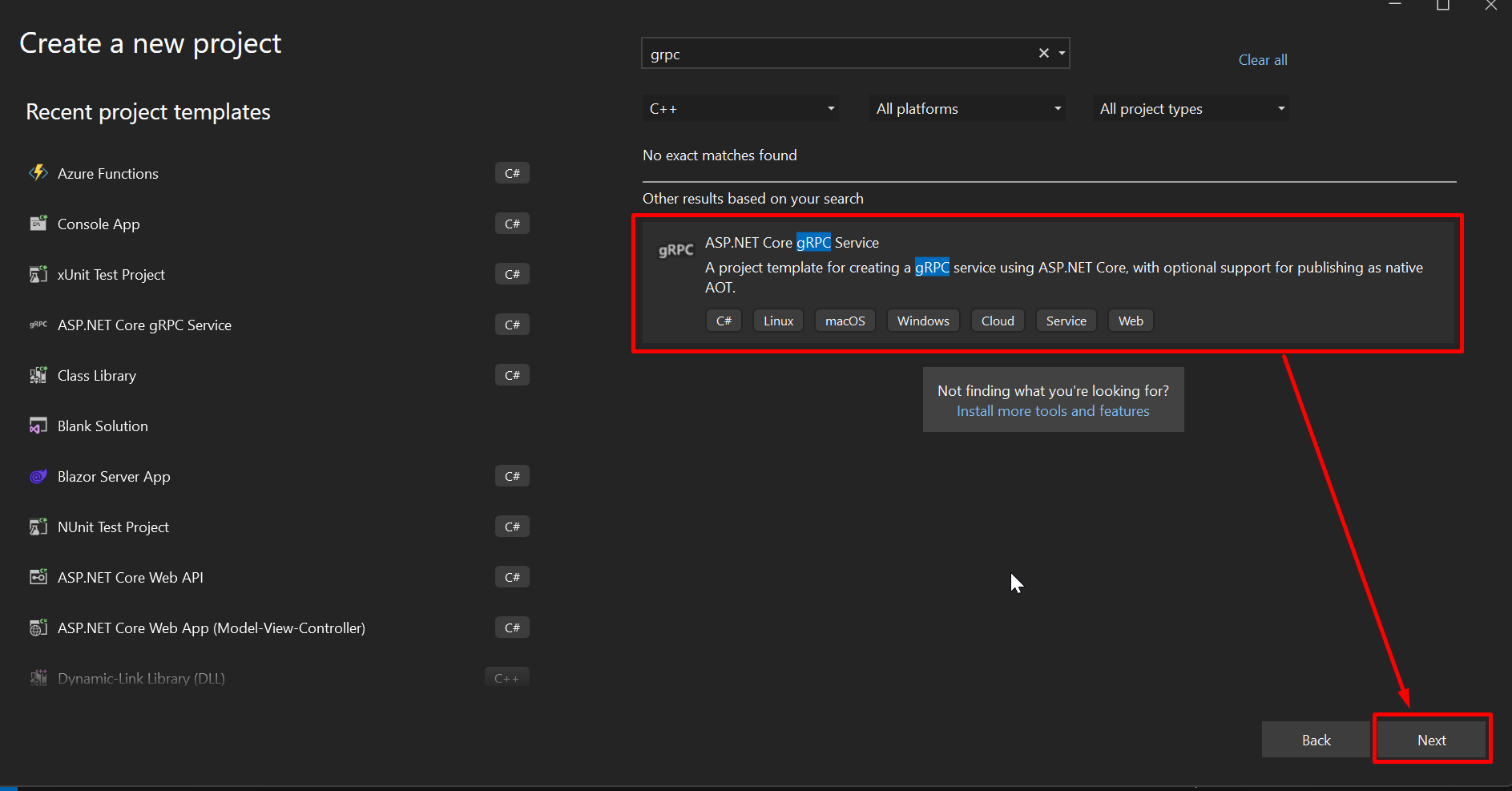This screenshot has height=791, width=1512.
Task: Click the Blazor Server App icon
Action: 38,476
